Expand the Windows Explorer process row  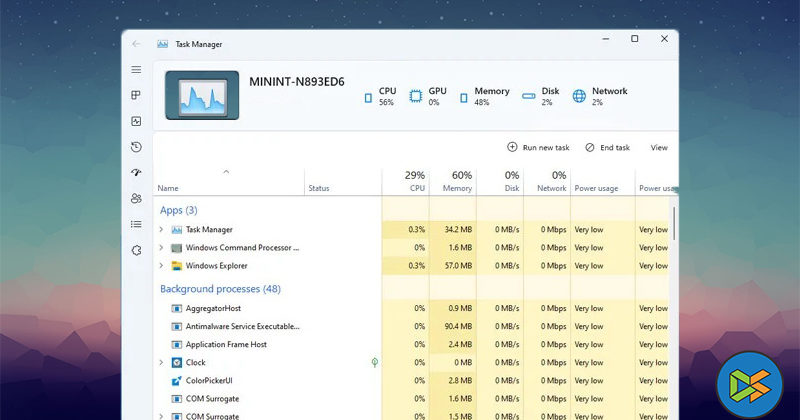pos(161,266)
